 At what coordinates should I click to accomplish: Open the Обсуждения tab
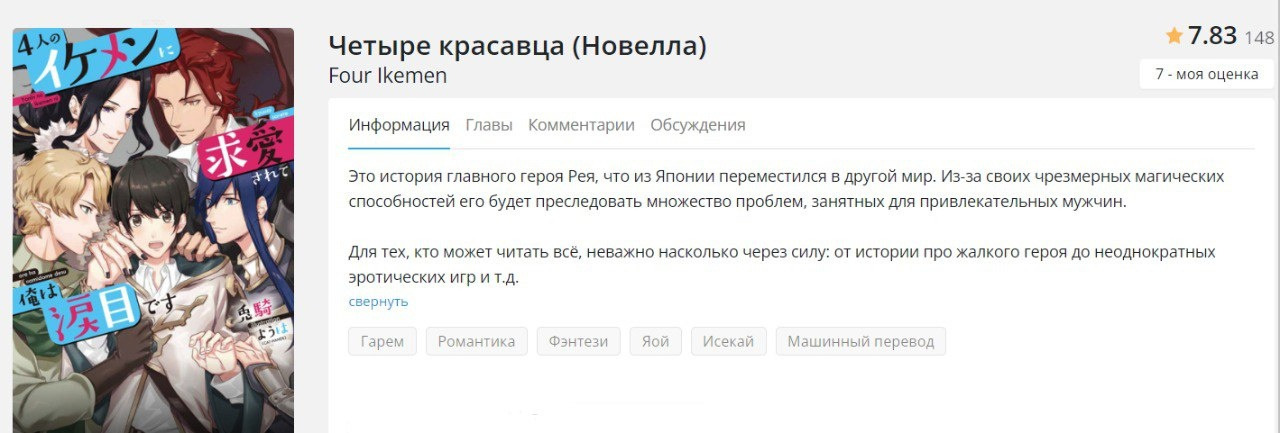698,125
